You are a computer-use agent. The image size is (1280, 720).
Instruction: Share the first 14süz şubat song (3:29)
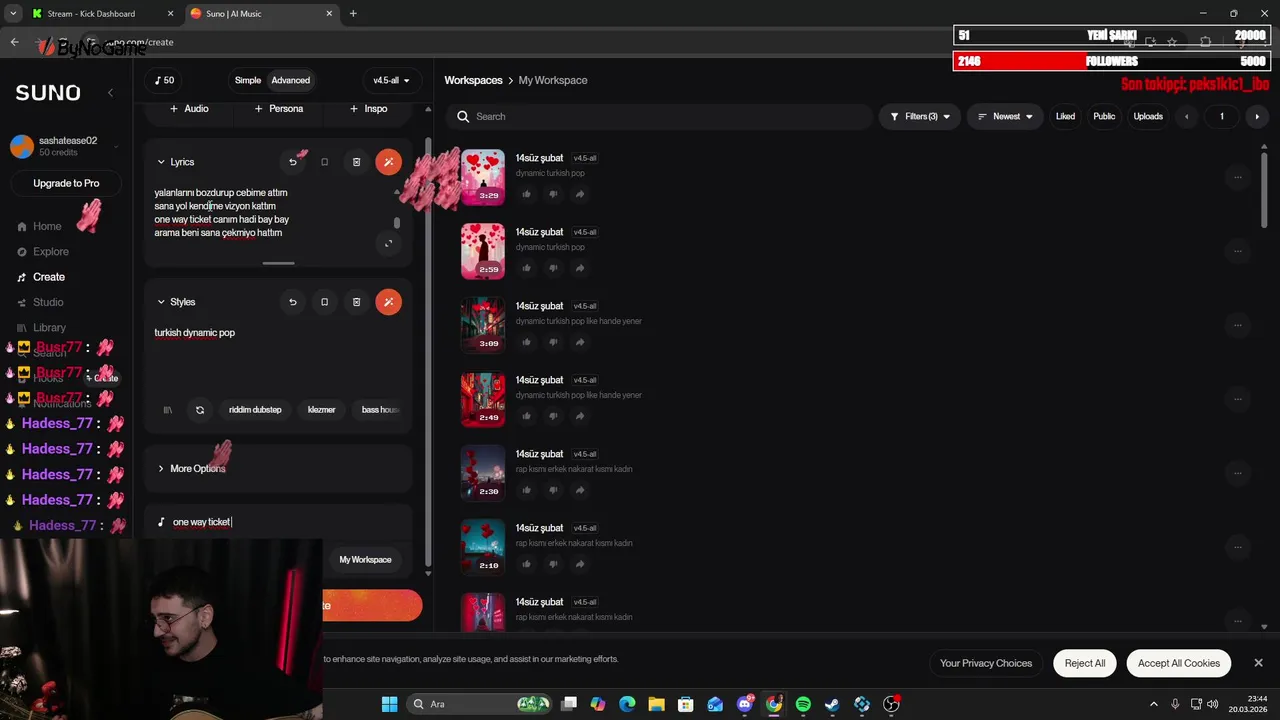(580, 194)
